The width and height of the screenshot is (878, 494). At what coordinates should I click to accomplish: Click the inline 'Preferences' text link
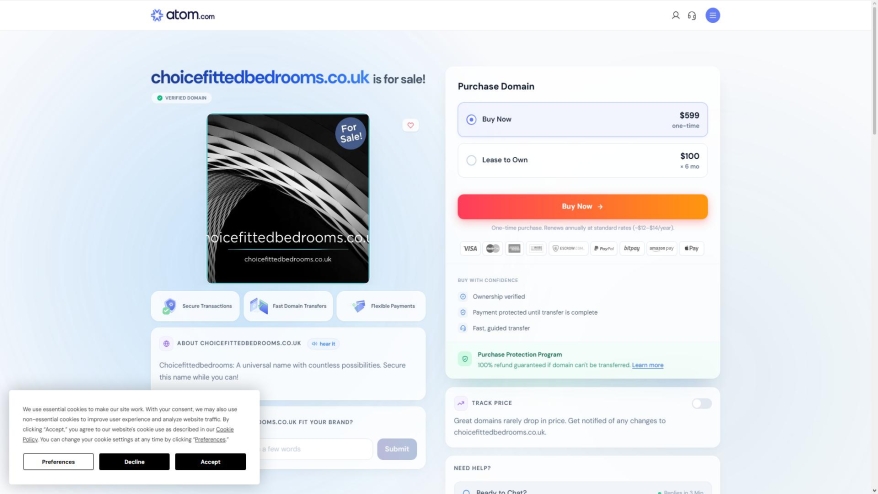click(x=210, y=440)
